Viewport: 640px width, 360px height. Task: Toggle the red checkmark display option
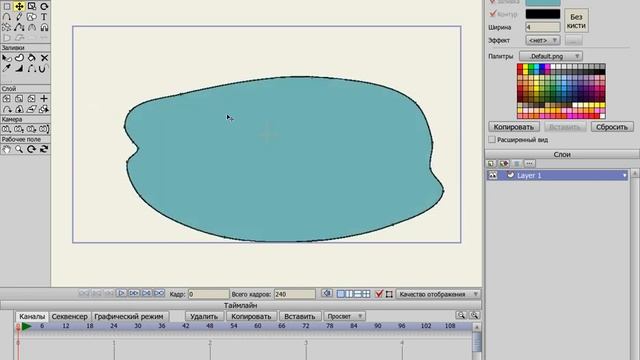pos(379,294)
